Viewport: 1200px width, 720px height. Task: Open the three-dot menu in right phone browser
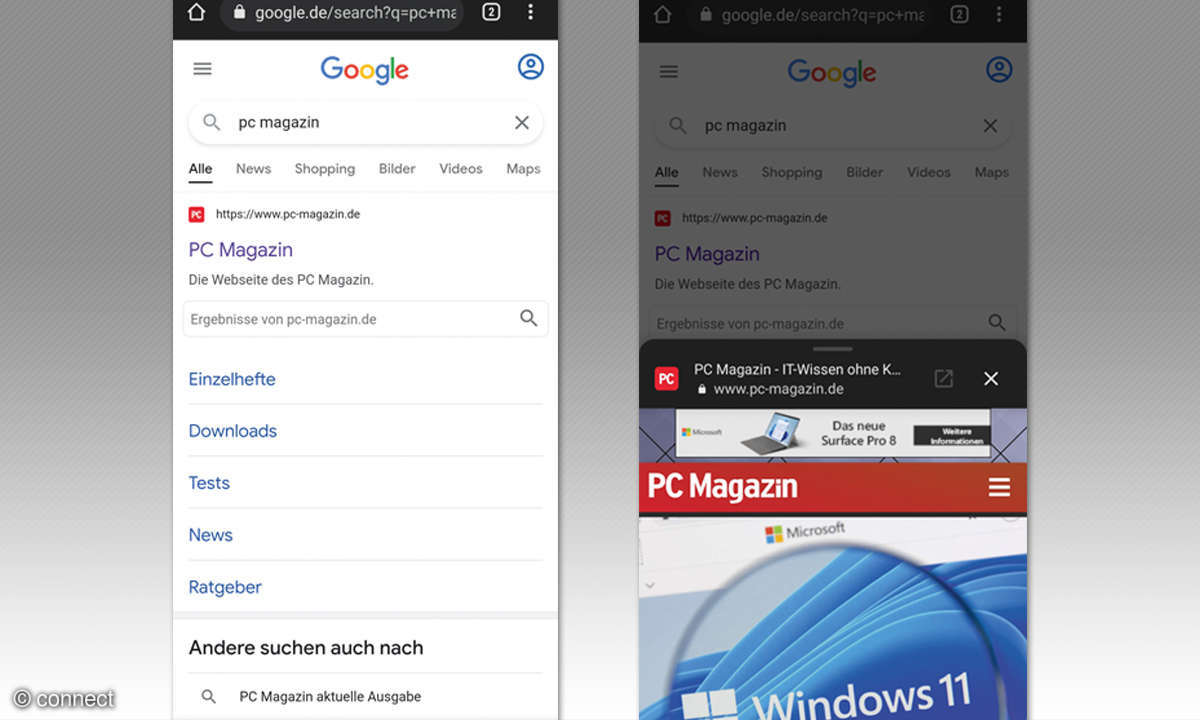point(998,15)
